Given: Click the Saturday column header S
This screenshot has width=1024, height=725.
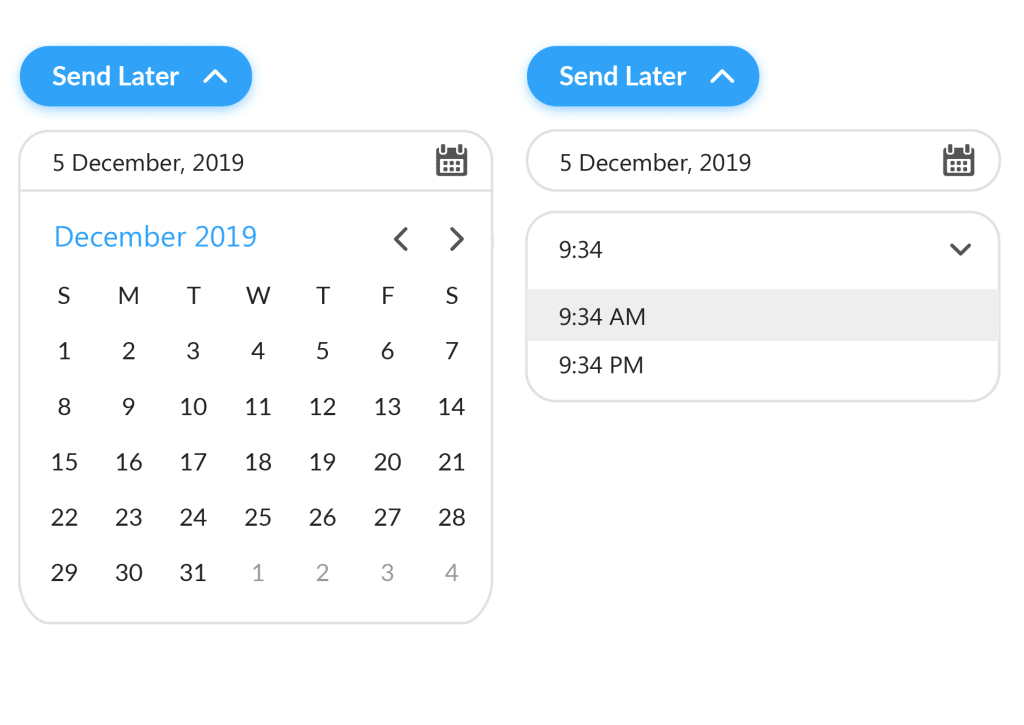Looking at the screenshot, I should click(x=451, y=295).
